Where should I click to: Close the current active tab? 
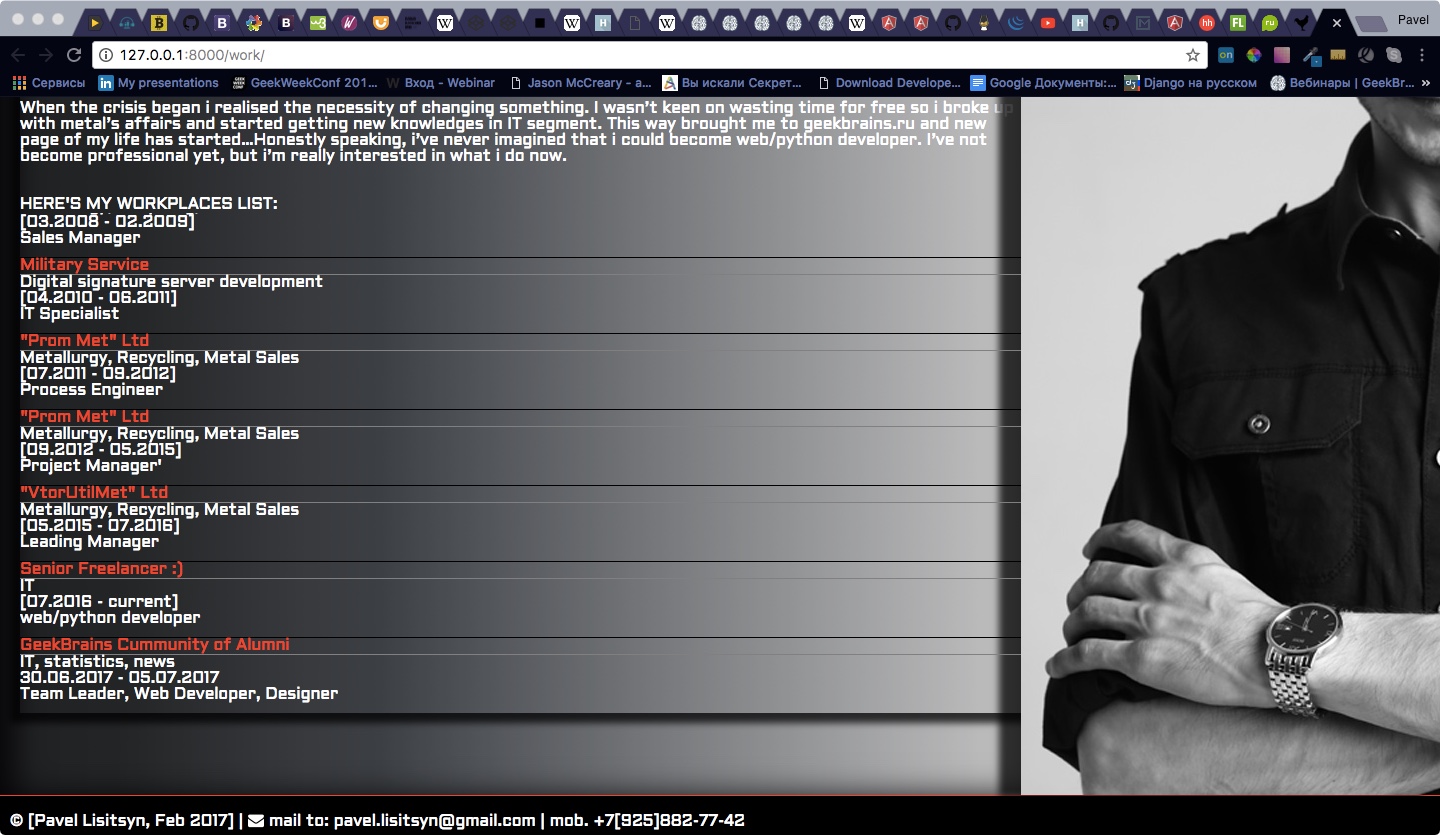1336,22
